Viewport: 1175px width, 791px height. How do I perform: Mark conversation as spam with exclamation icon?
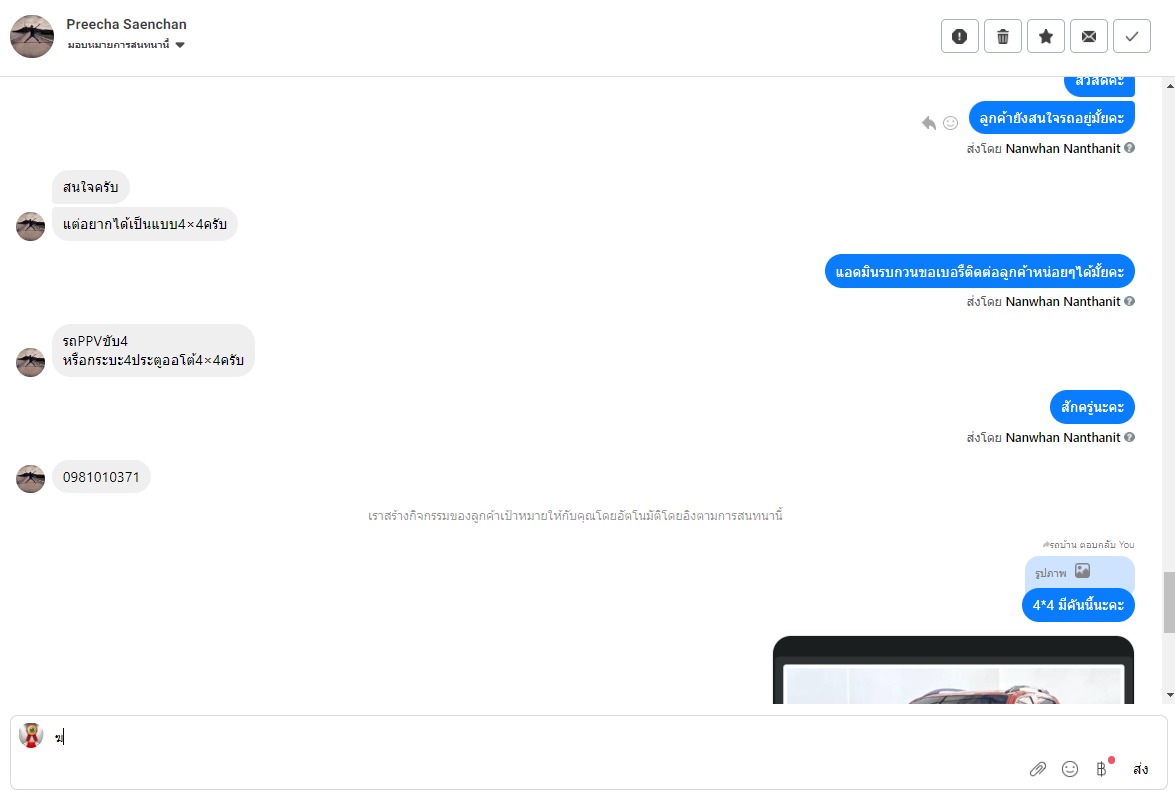pos(959,36)
